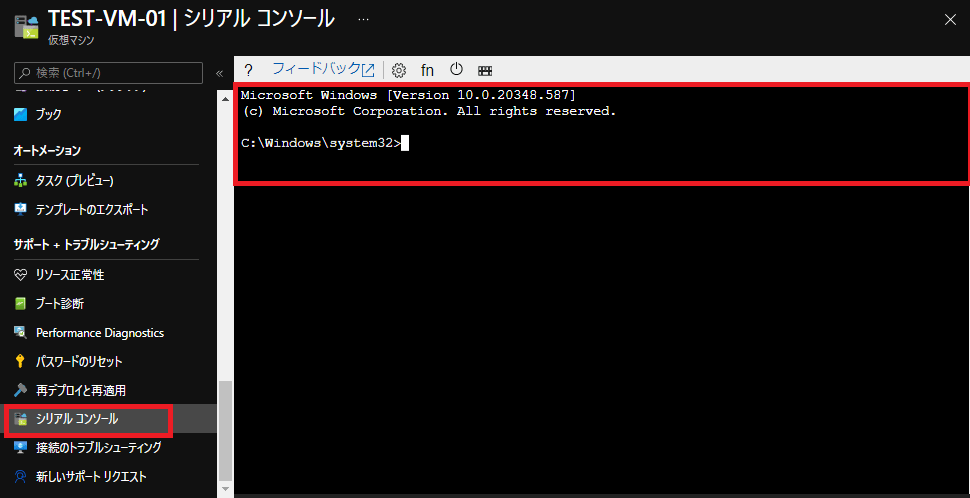Screen dimensions: 970x498
Task: Open the serial console help question mark
Action: click(249, 69)
